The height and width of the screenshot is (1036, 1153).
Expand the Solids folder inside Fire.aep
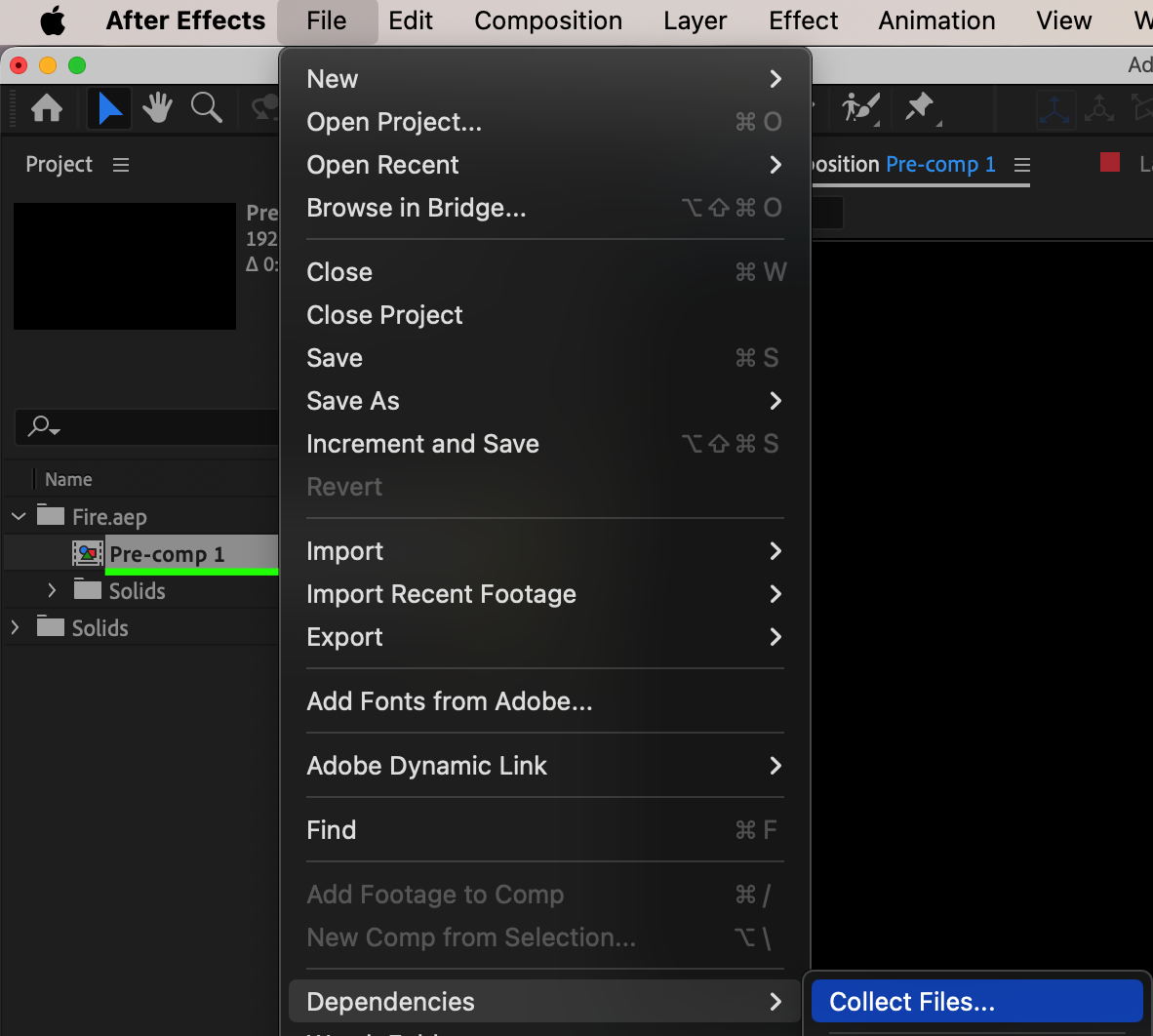52,590
